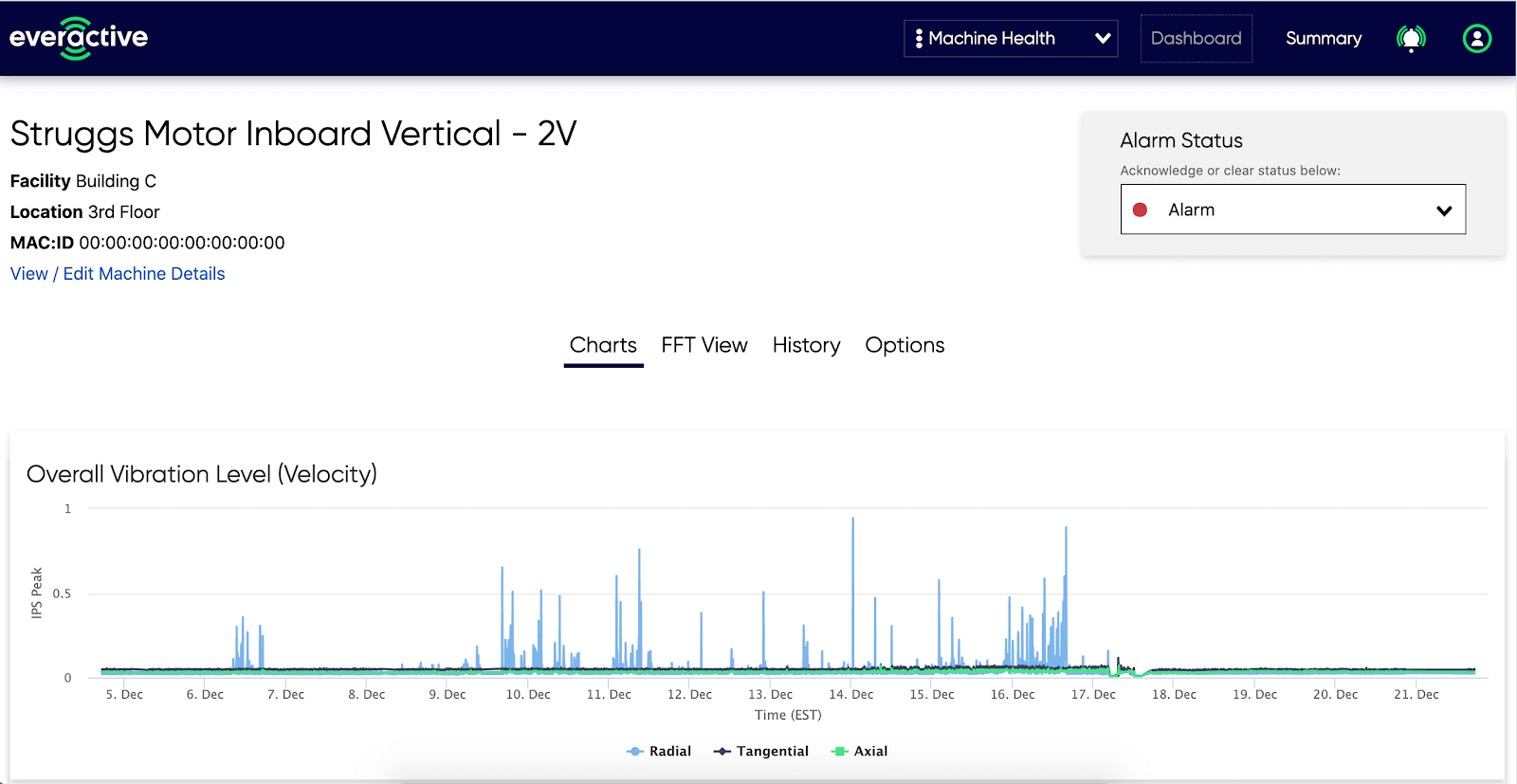Open the Summary page link

[x=1324, y=39]
